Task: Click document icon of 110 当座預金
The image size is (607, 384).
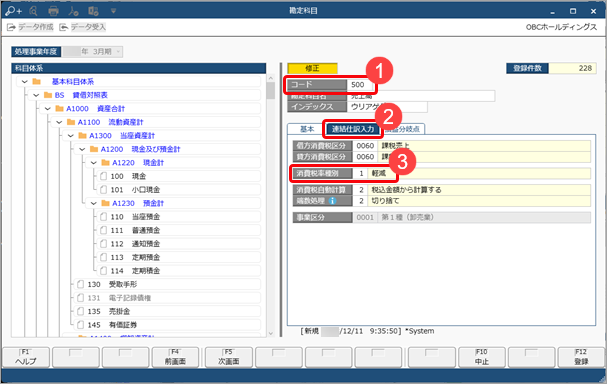Action: tap(103, 217)
